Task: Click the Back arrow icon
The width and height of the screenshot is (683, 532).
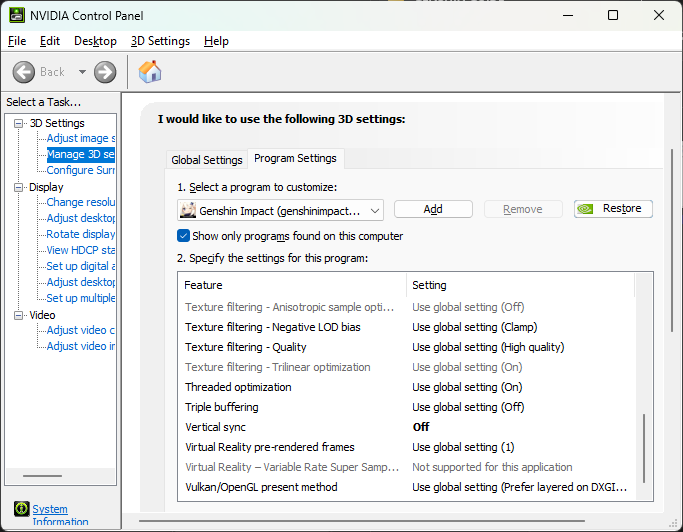Action: click(x=24, y=72)
